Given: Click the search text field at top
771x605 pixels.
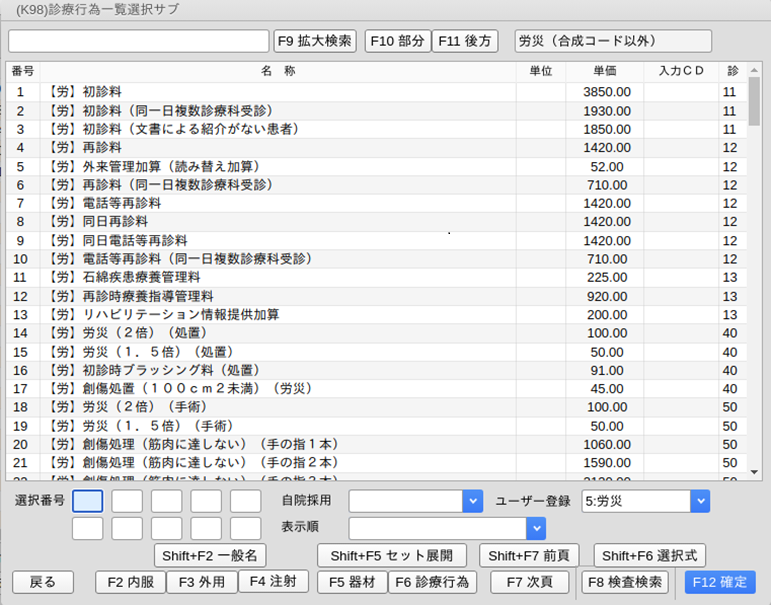Looking at the screenshot, I should (x=138, y=41).
